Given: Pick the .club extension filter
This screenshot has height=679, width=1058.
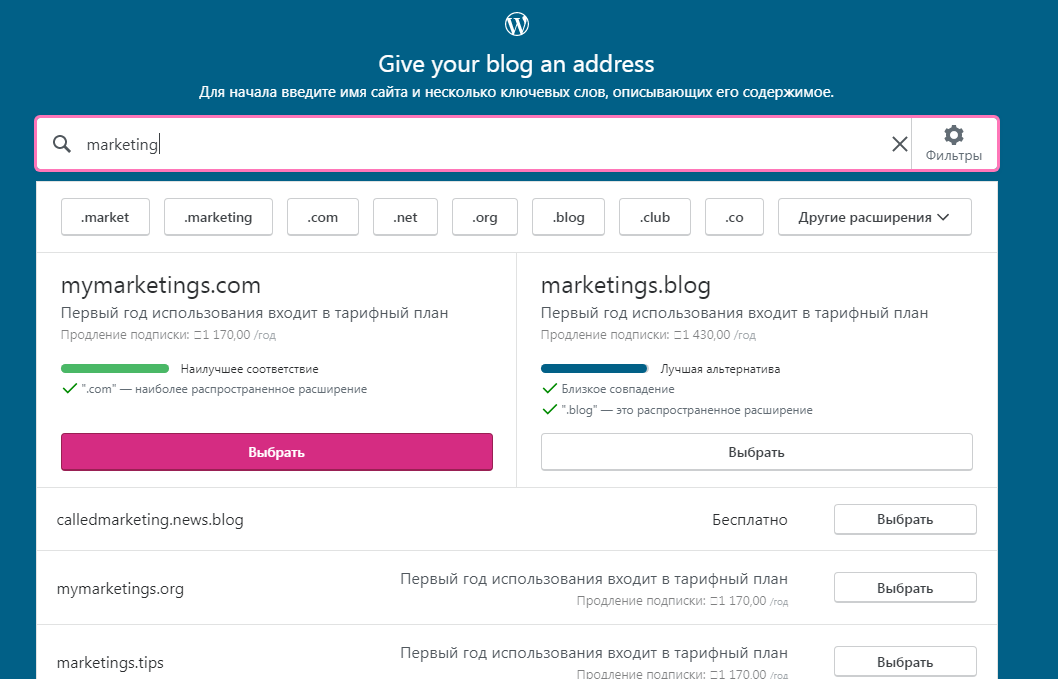Looking at the screenshot, I should point(655,217).
